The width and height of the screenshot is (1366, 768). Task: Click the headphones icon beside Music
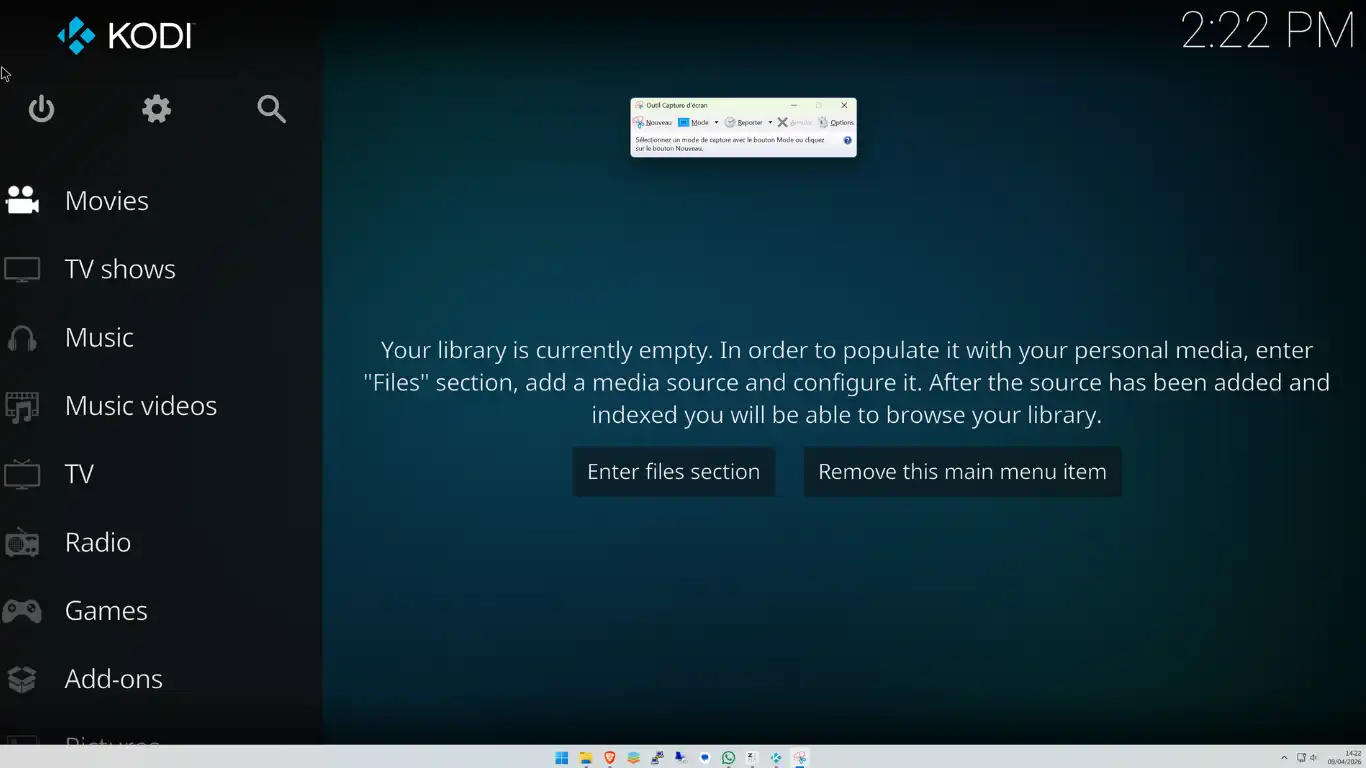tap(22, 338)
